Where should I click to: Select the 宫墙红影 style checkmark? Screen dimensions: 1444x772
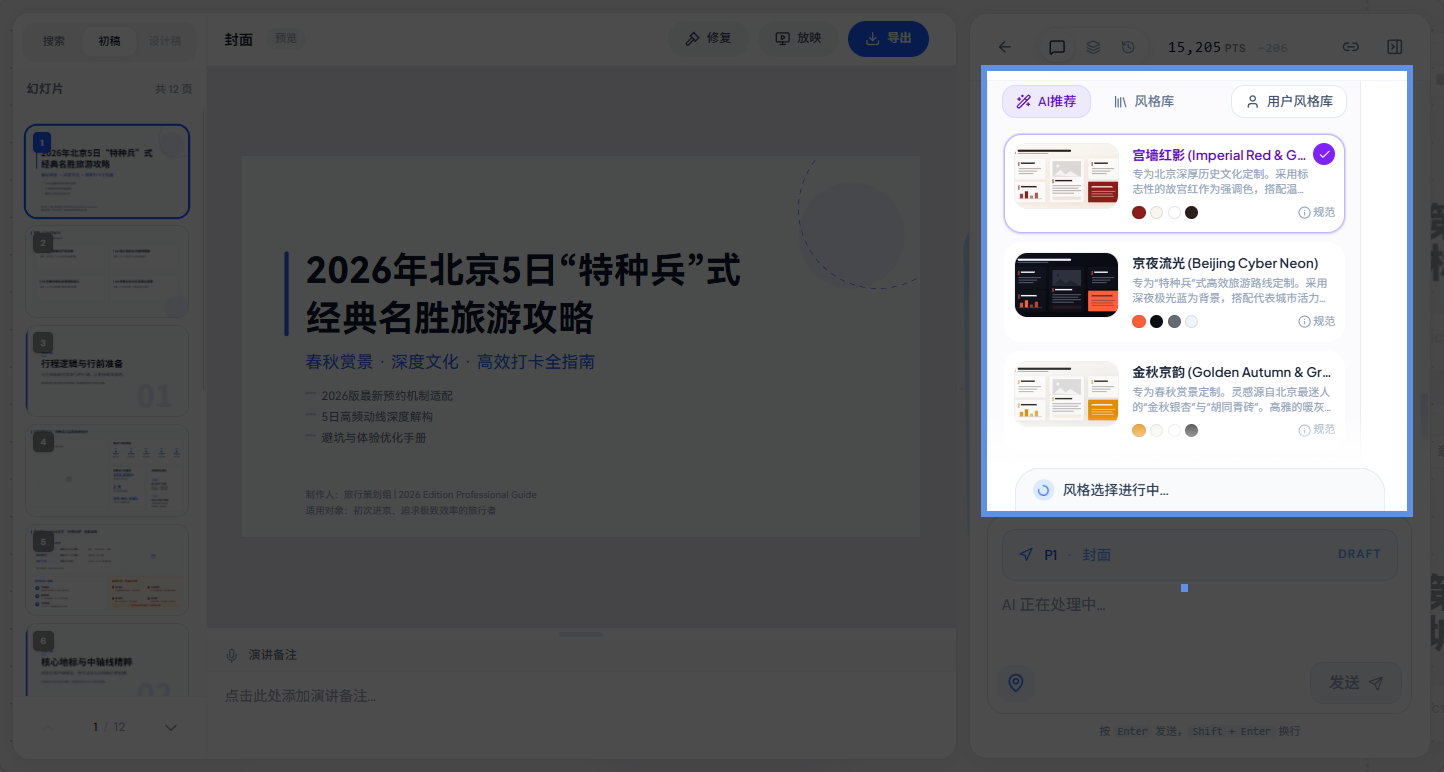(1324, 154)
